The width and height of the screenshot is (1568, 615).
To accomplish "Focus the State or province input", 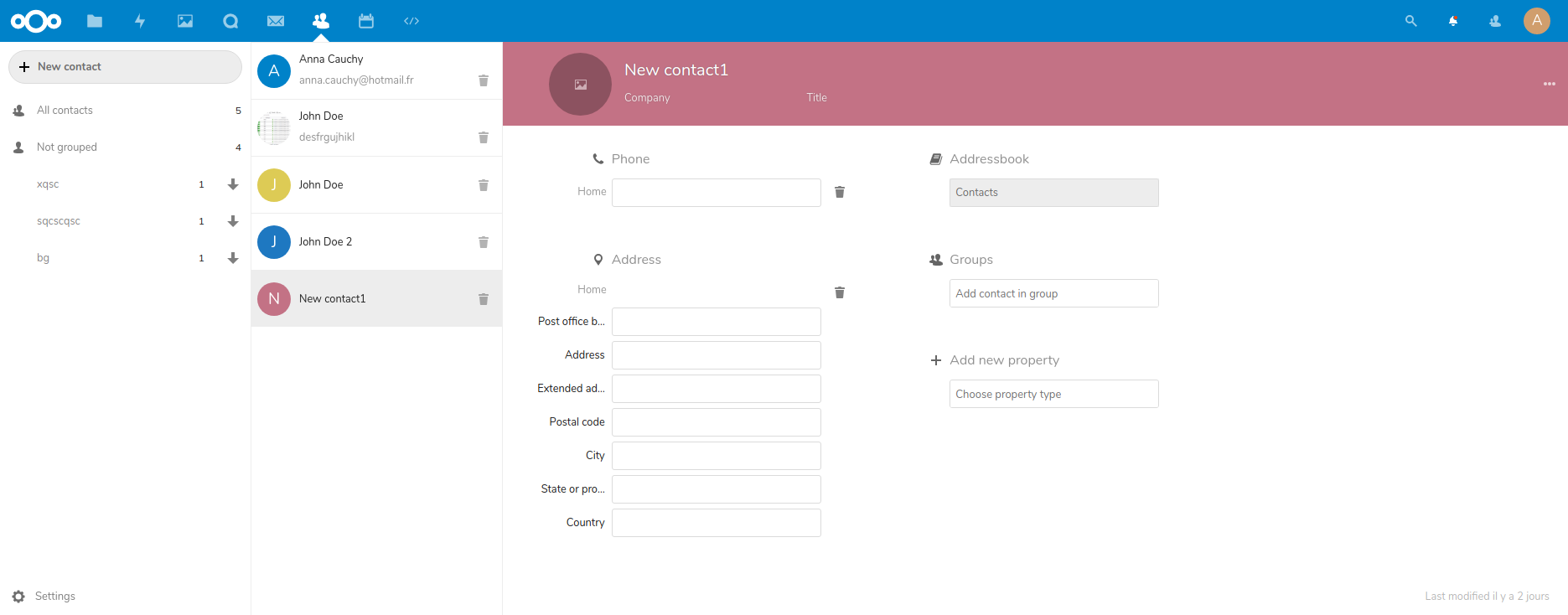I will [717, 489].
